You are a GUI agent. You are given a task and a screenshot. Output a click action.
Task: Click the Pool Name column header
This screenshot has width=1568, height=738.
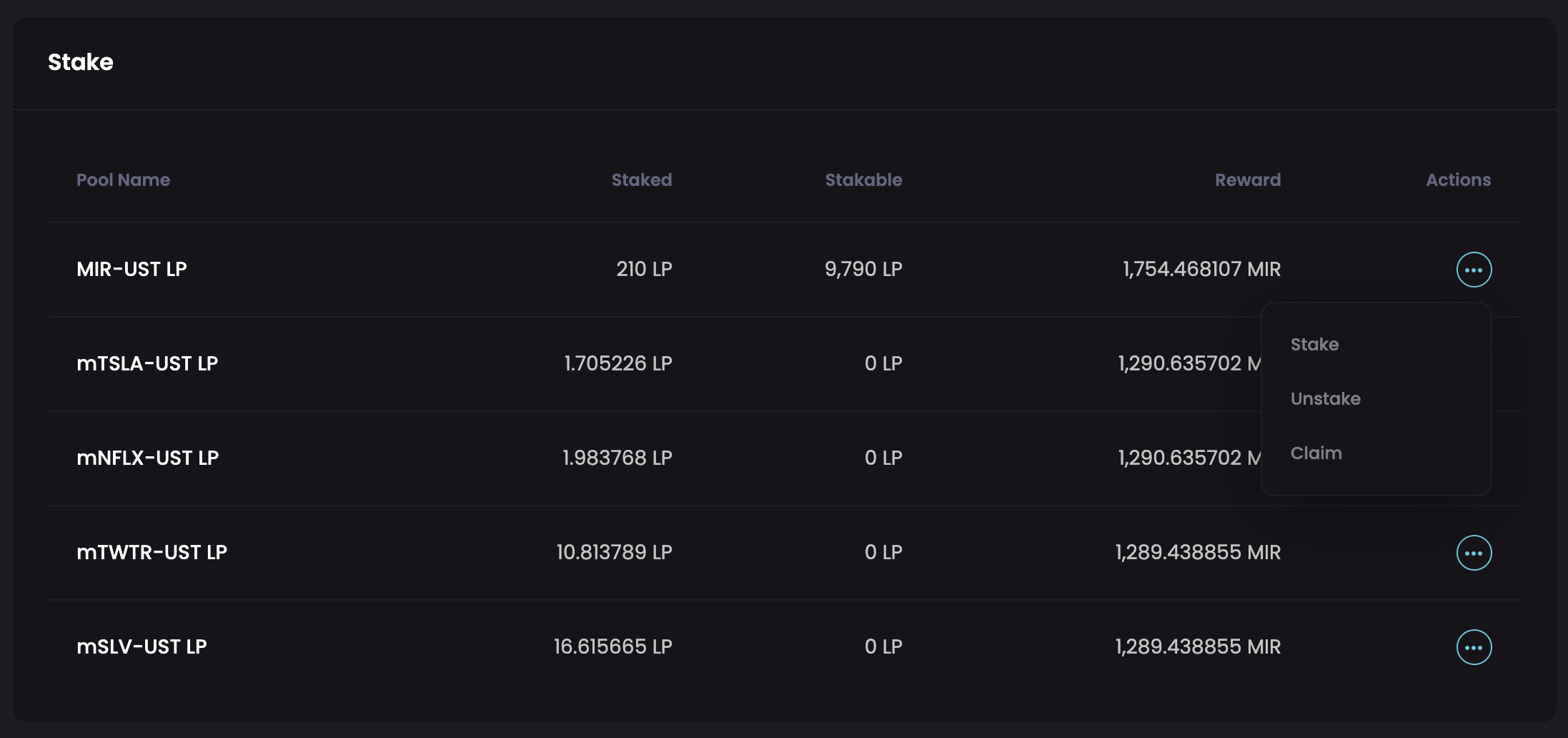(123, 179)
